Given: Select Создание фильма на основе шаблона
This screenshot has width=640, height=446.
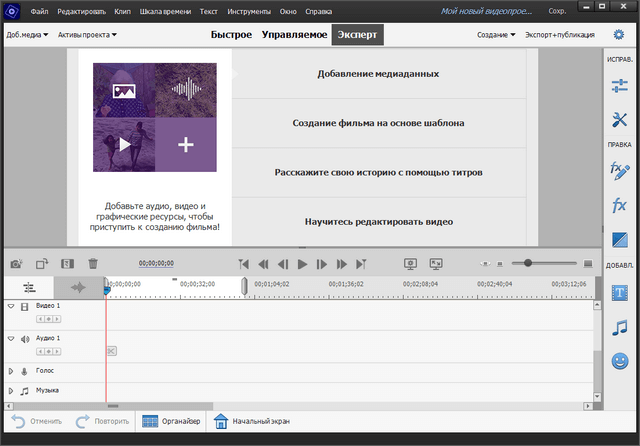Looking at the screenshot, I should (x=378, y=123).
